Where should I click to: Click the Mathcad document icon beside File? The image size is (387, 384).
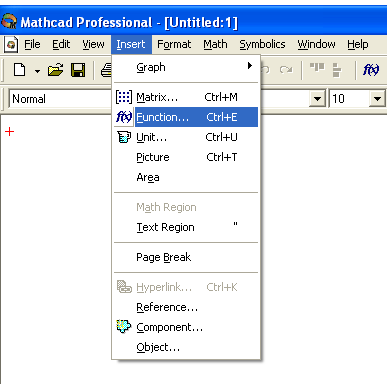point(11,44)
